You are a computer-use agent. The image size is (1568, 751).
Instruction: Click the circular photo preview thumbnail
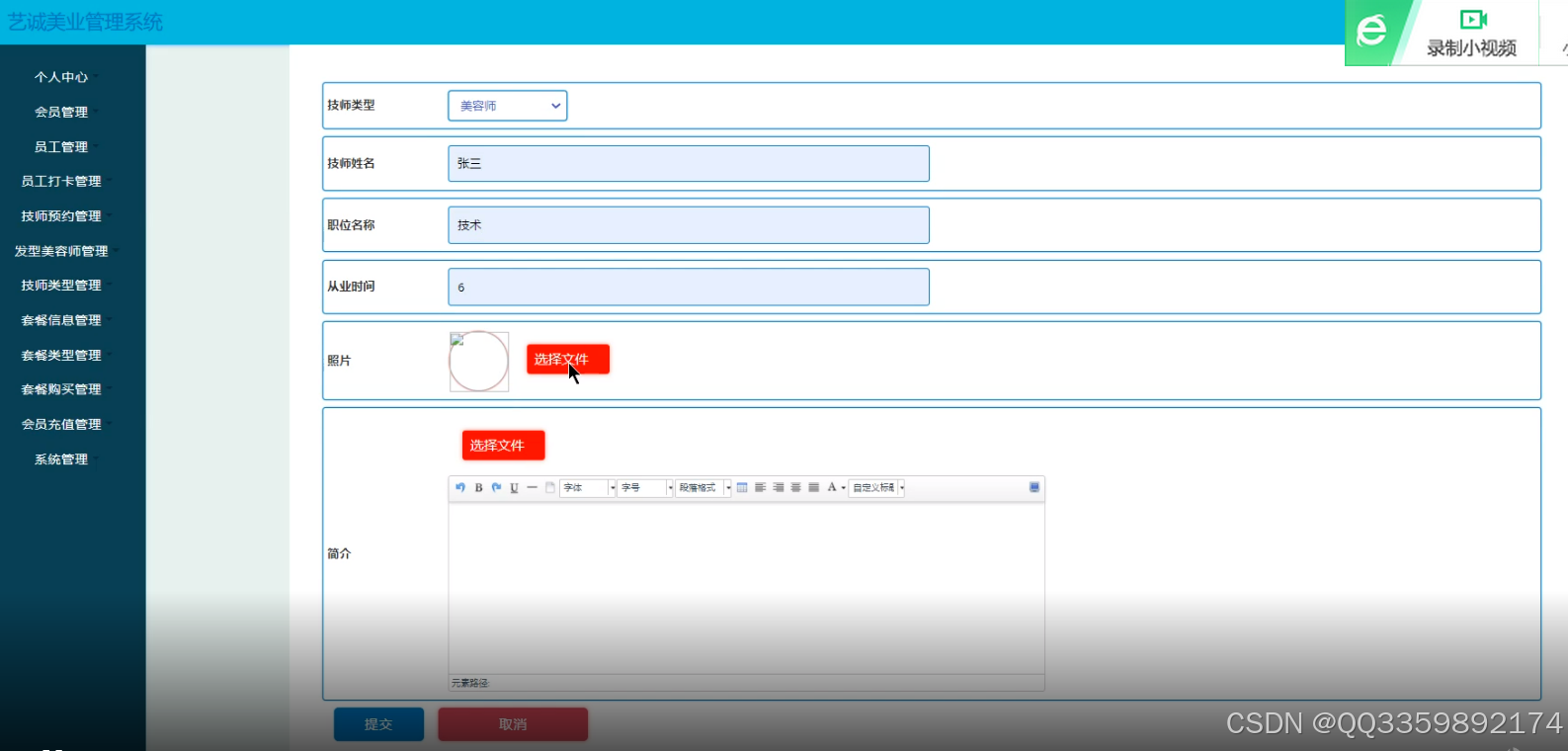(479, 362)
